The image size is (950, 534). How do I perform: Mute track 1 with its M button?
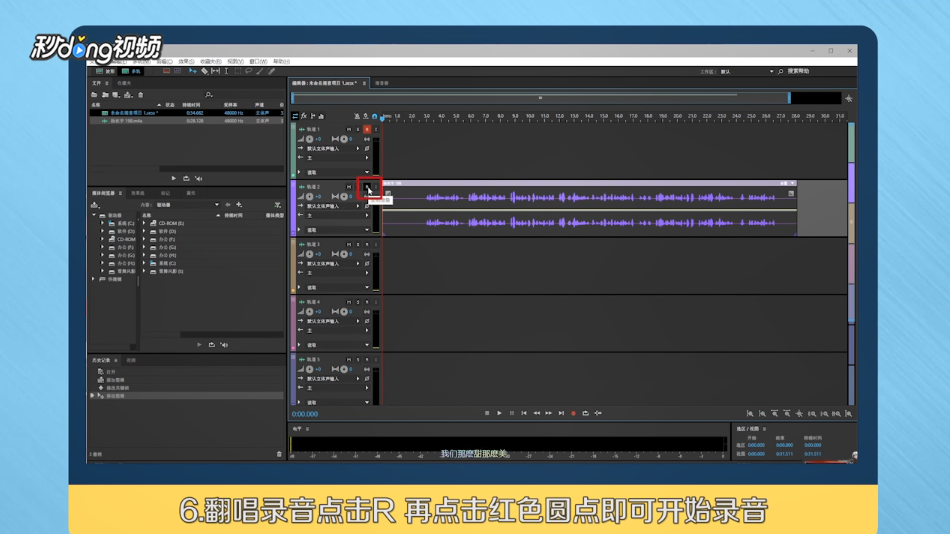point(349,129)
